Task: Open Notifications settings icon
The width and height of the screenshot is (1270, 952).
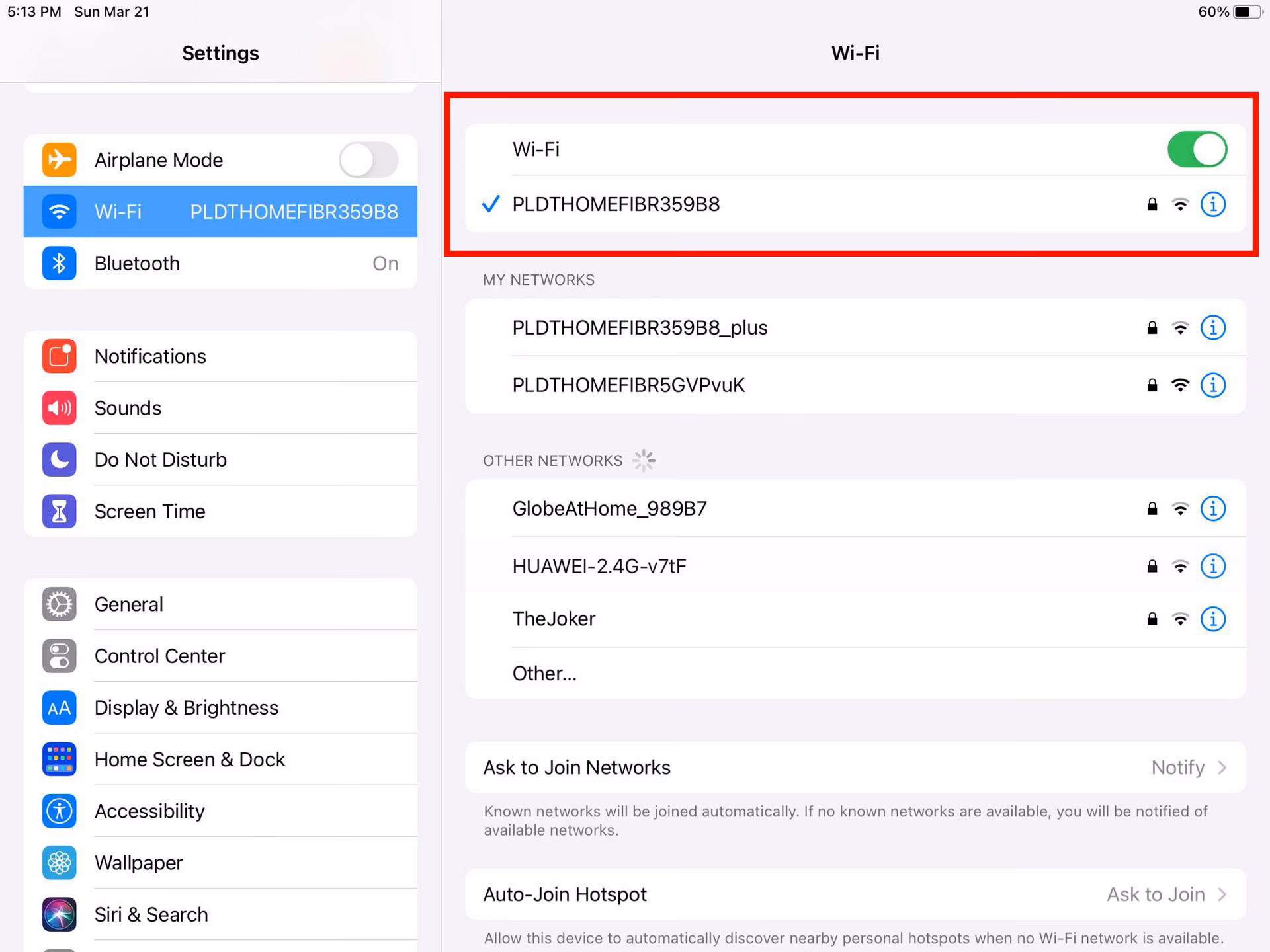Action: click(x=59, y=356)
